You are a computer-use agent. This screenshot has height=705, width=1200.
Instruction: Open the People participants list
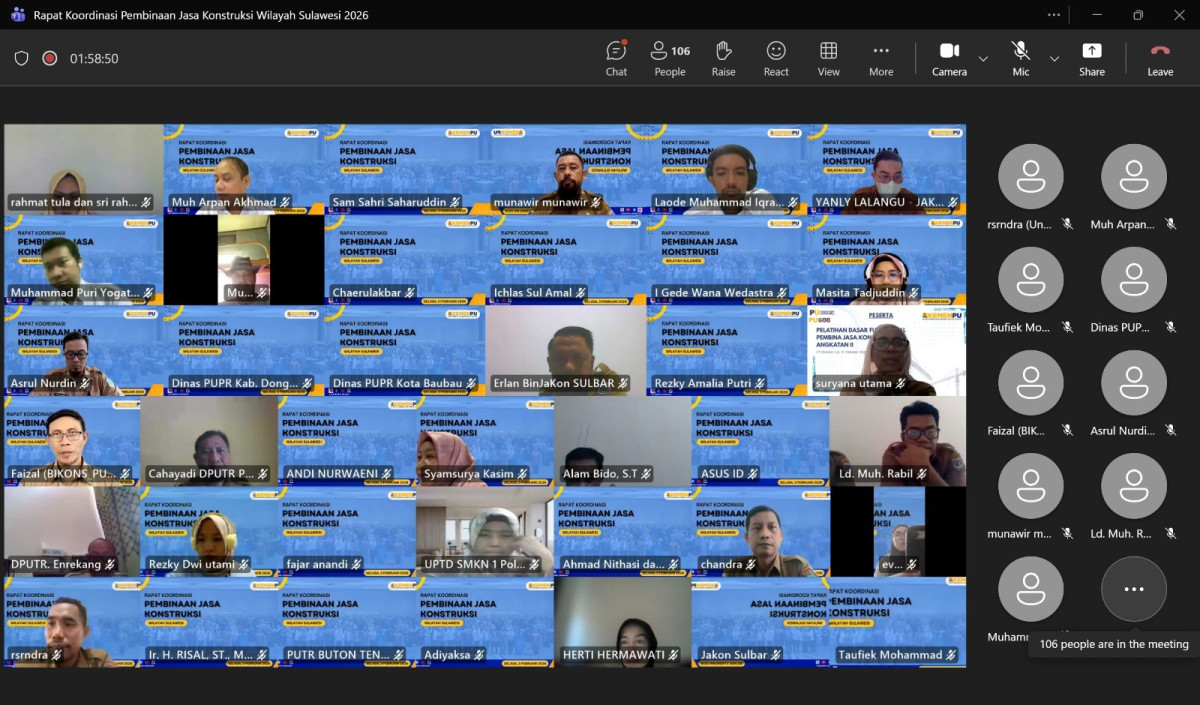[669, 58]
